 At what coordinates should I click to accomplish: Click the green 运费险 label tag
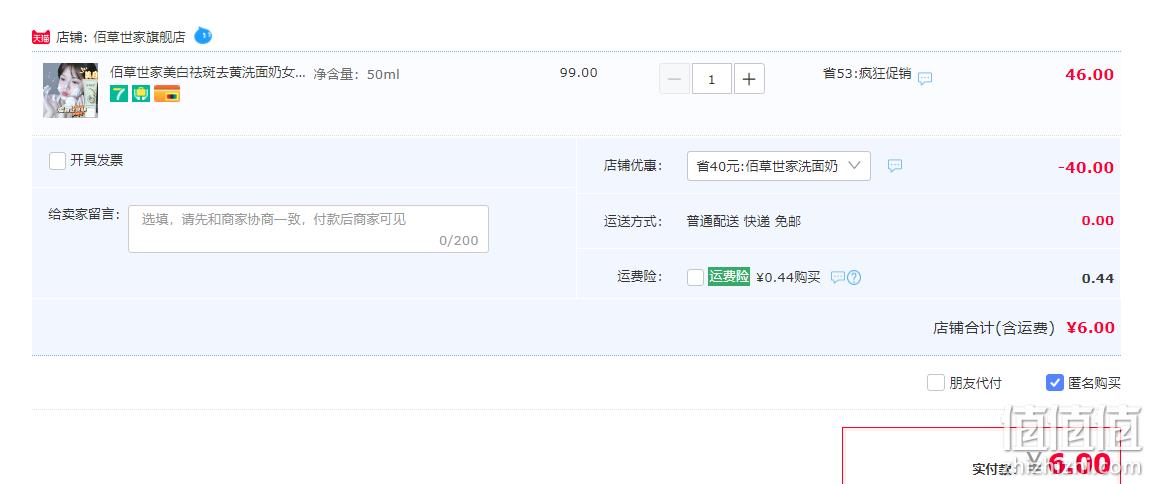point(729,277)
